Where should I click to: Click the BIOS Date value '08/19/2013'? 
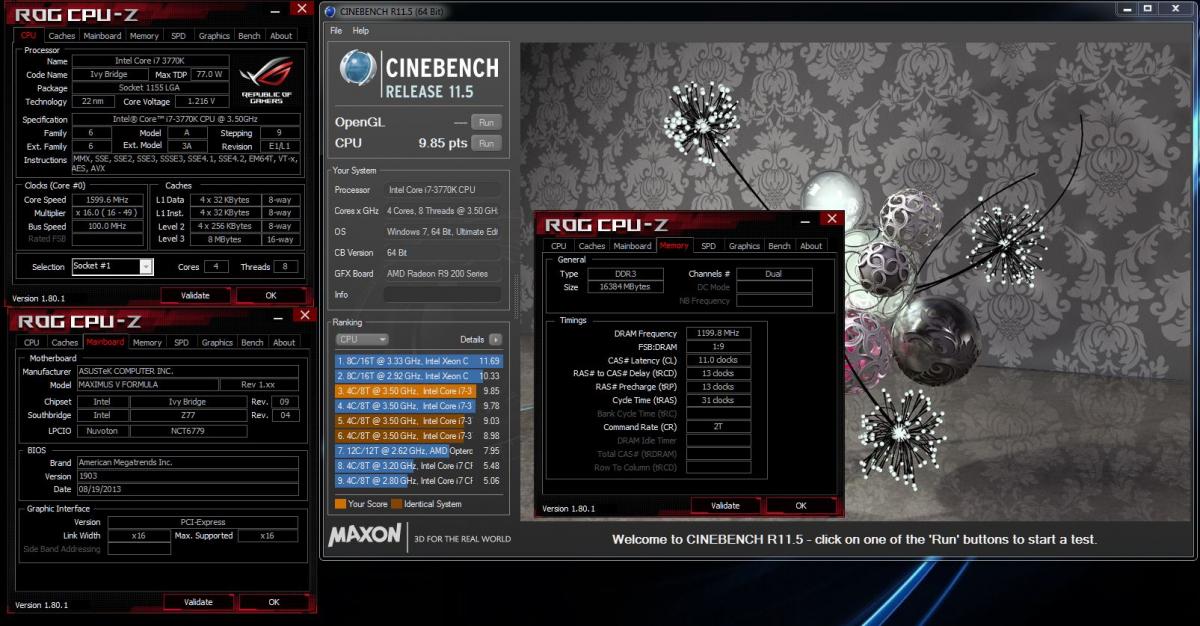[188, 489]
